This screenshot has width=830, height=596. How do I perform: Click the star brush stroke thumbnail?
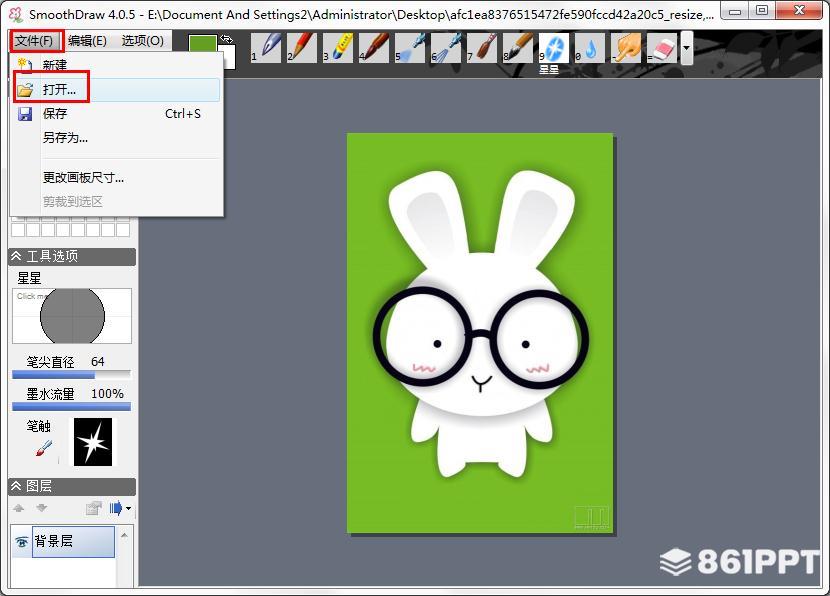coord(93,442)
